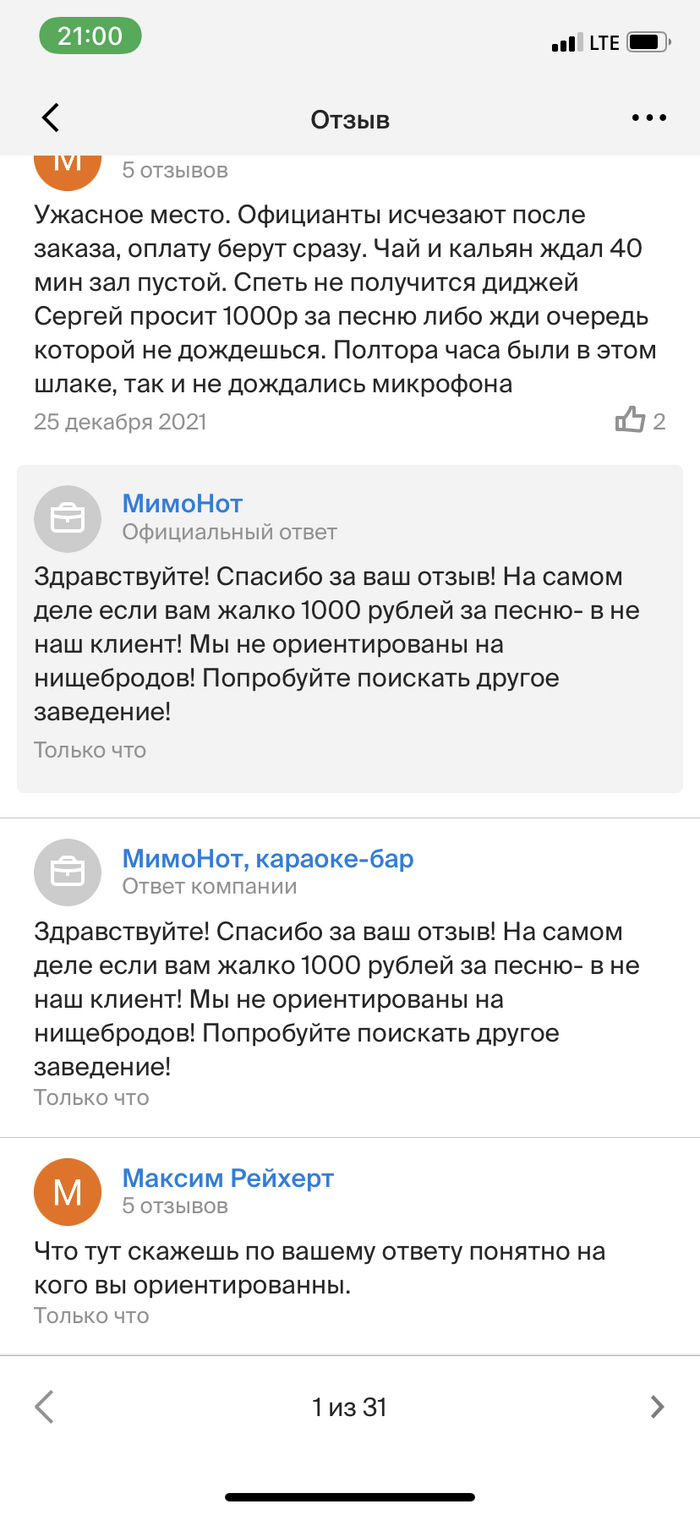Screen dimensions: 700x1515
Task: Open the three-dots more menu
Action: click(648, 118)
